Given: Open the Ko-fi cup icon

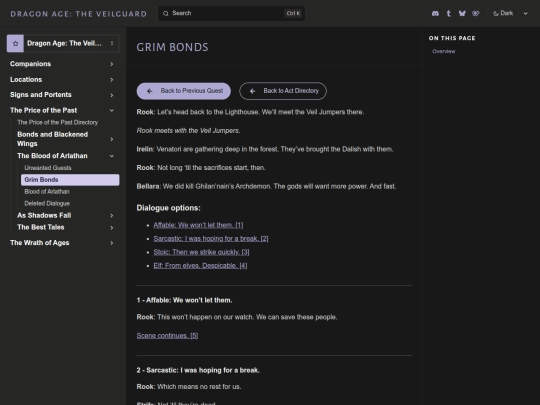Looking at the screenshot, I should 476,13.
